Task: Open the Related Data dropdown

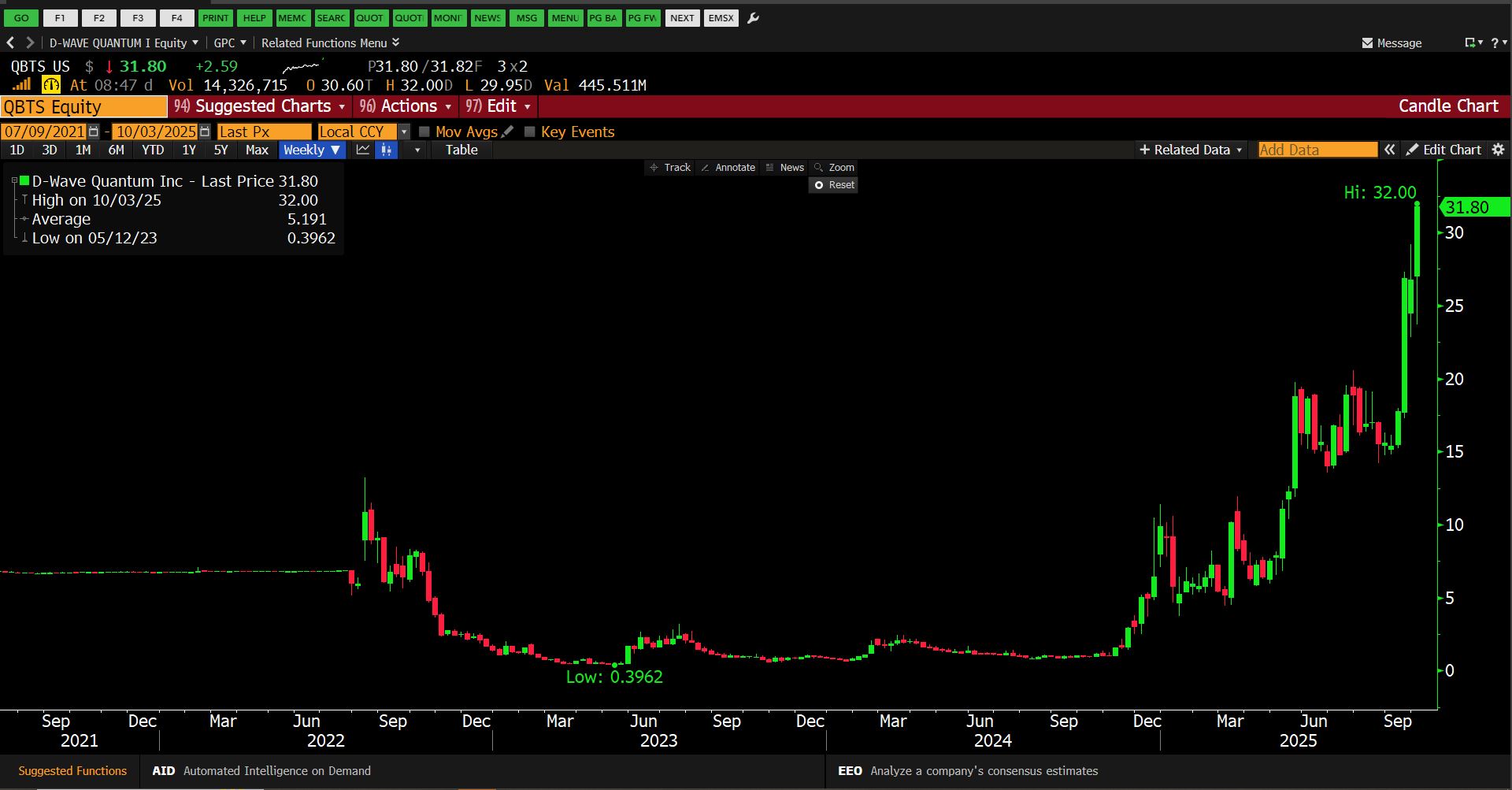Action: pos(1191,150)
